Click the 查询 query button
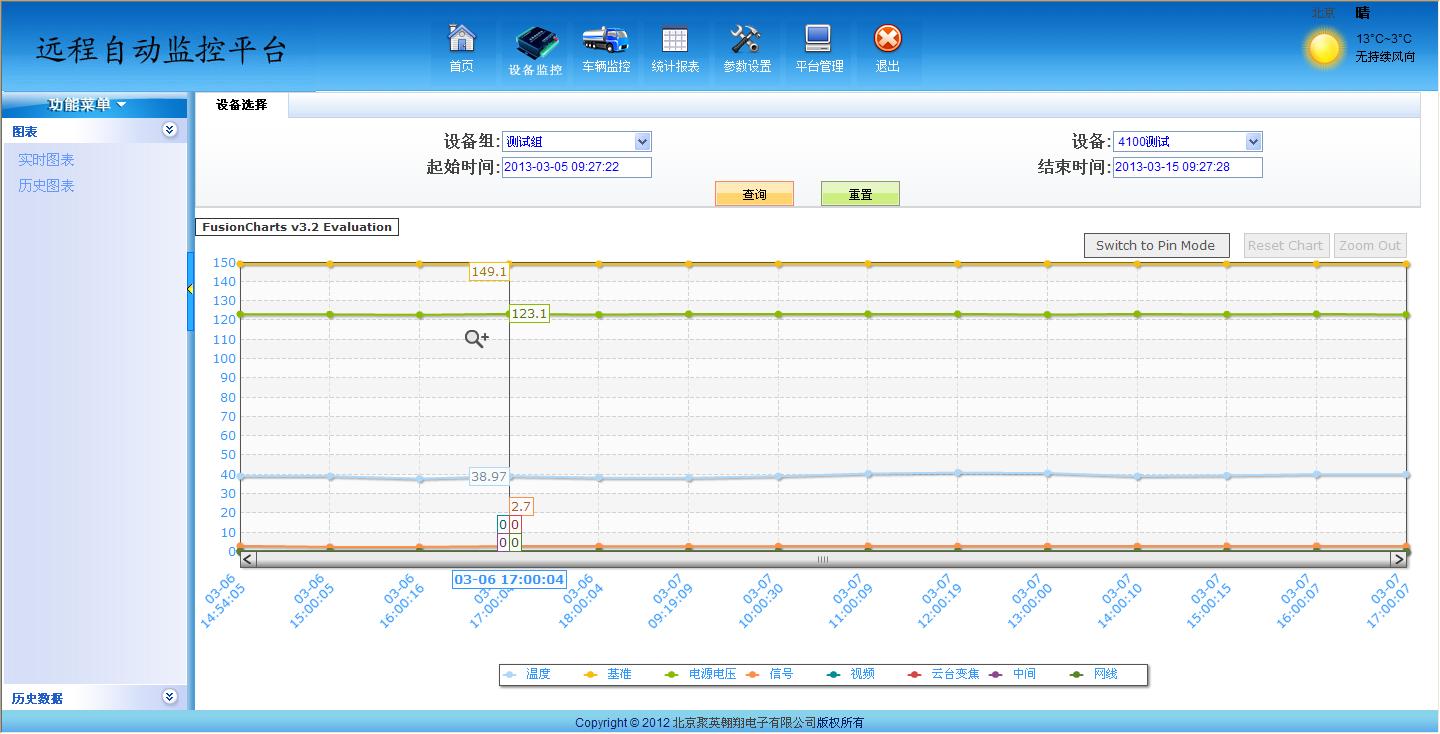Image resolution: width=1440 pixels, height=734 pixels. point(754,193)
